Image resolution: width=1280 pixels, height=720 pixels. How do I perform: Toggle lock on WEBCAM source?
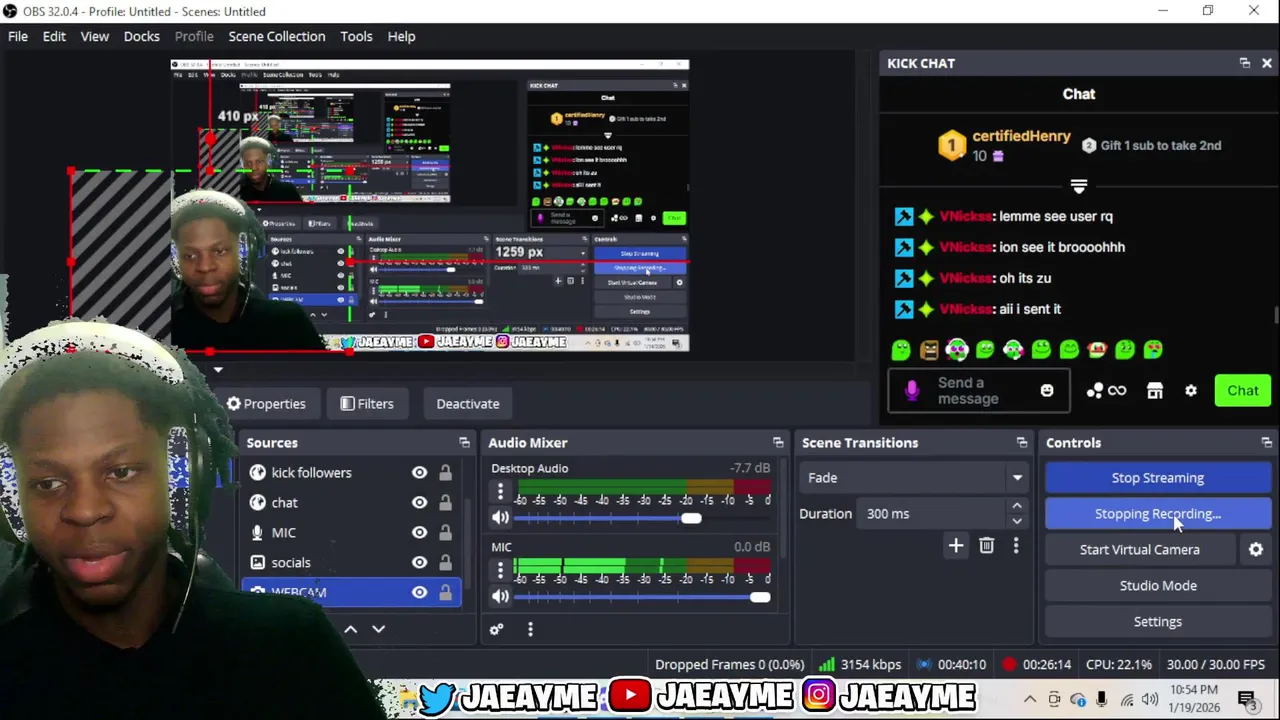point(445,593)
